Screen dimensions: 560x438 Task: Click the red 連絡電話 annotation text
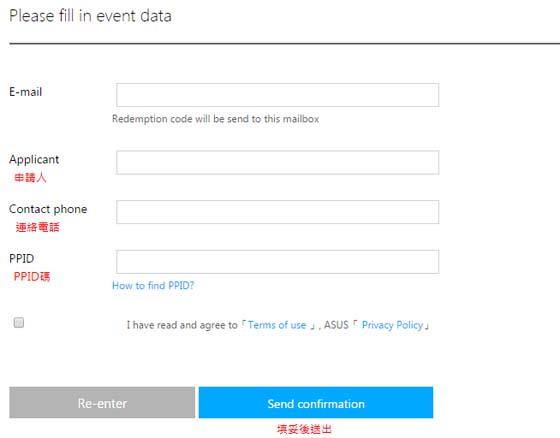[x=37, y=227]
